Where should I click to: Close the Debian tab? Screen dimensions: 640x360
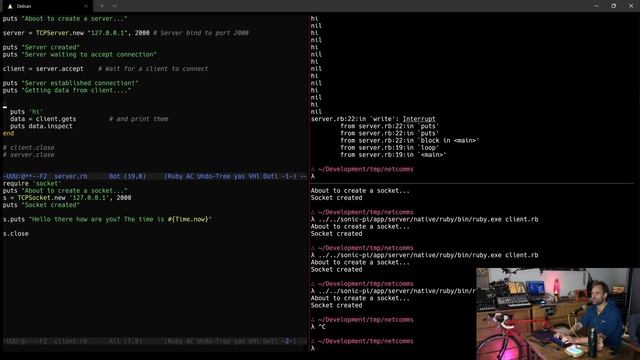tap(86, 6)
